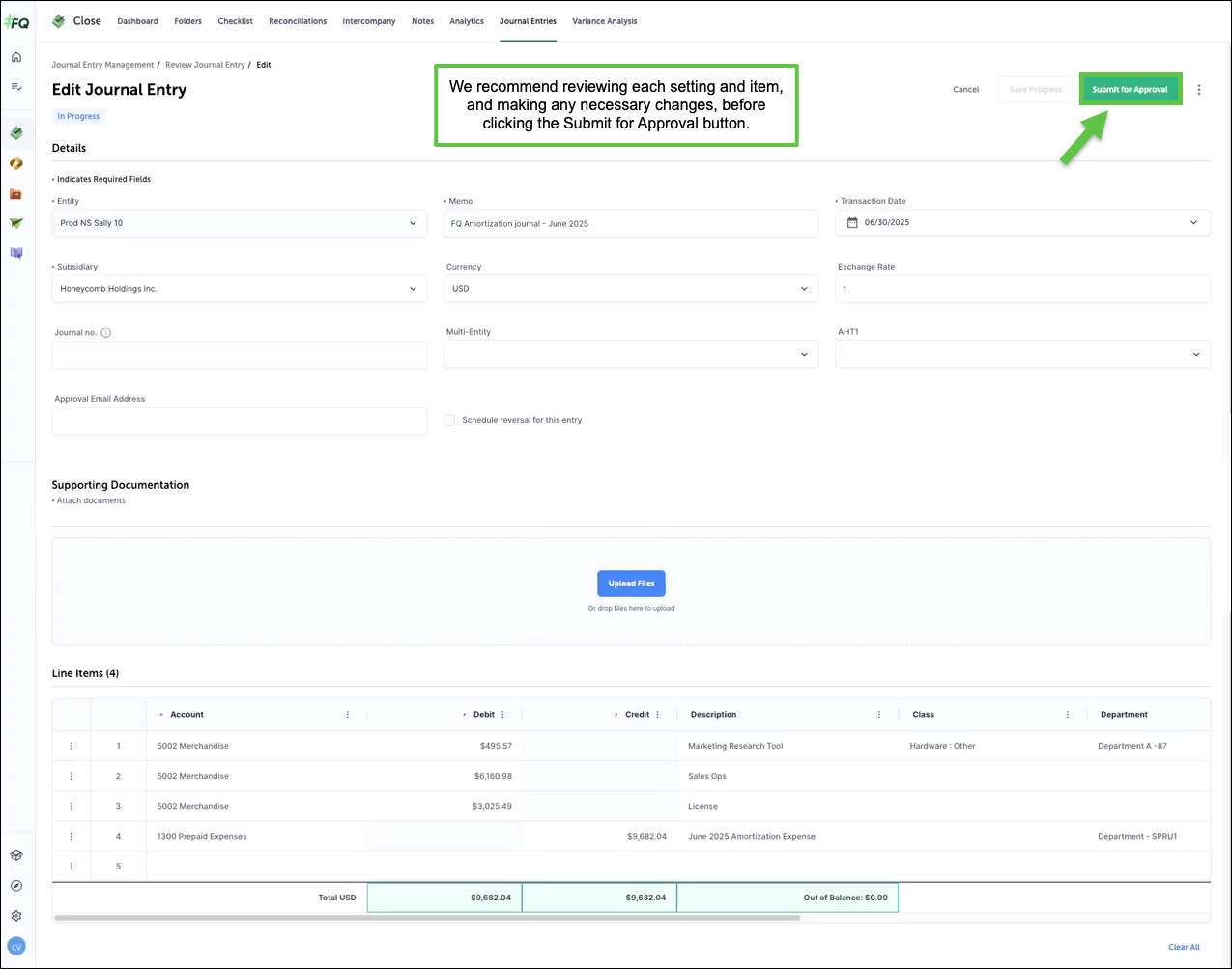Click the Approval Email Address field
This screenshot has height=969, width=1232.
239,421
